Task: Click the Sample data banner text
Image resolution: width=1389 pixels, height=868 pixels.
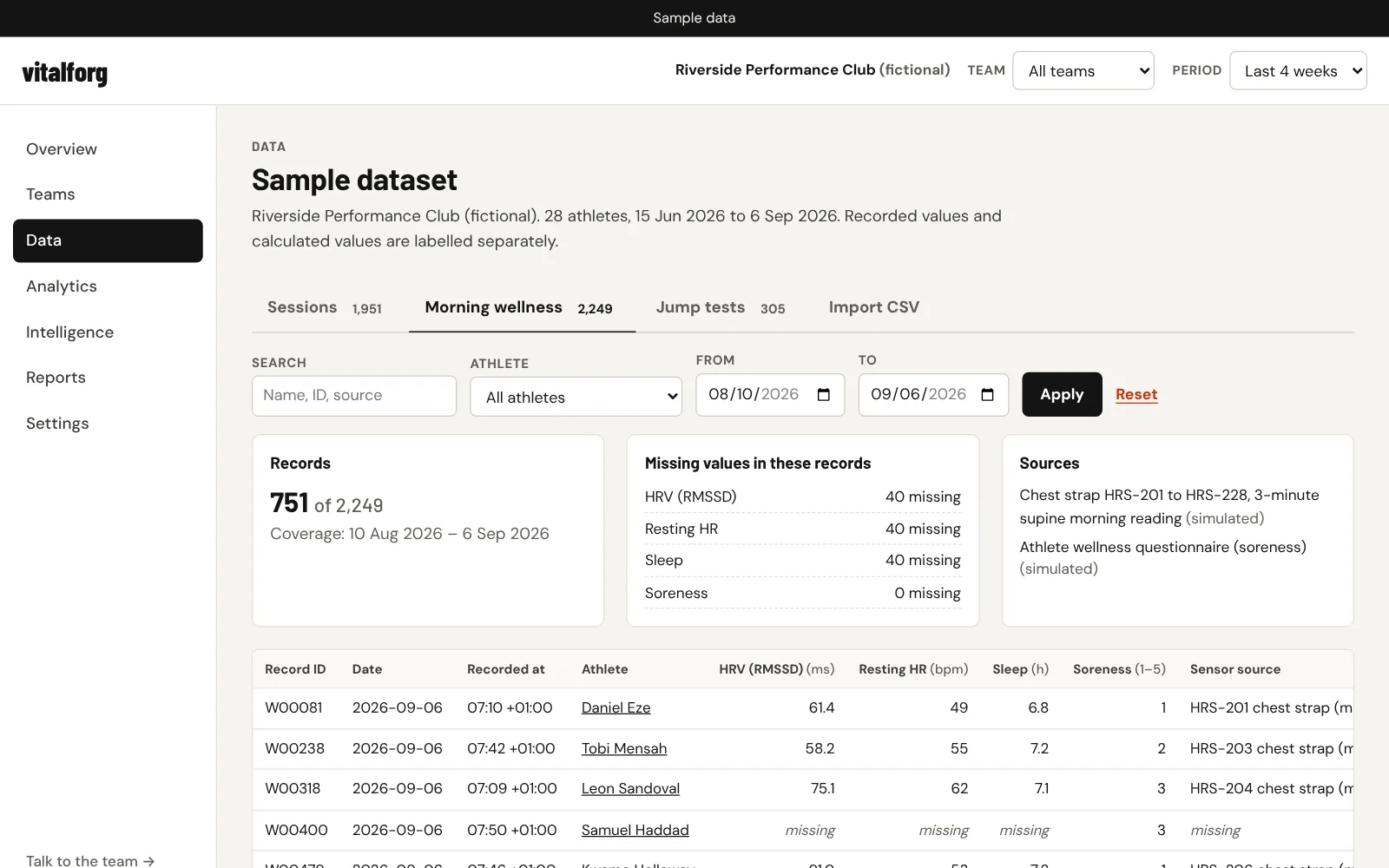Action: (694, 18)
